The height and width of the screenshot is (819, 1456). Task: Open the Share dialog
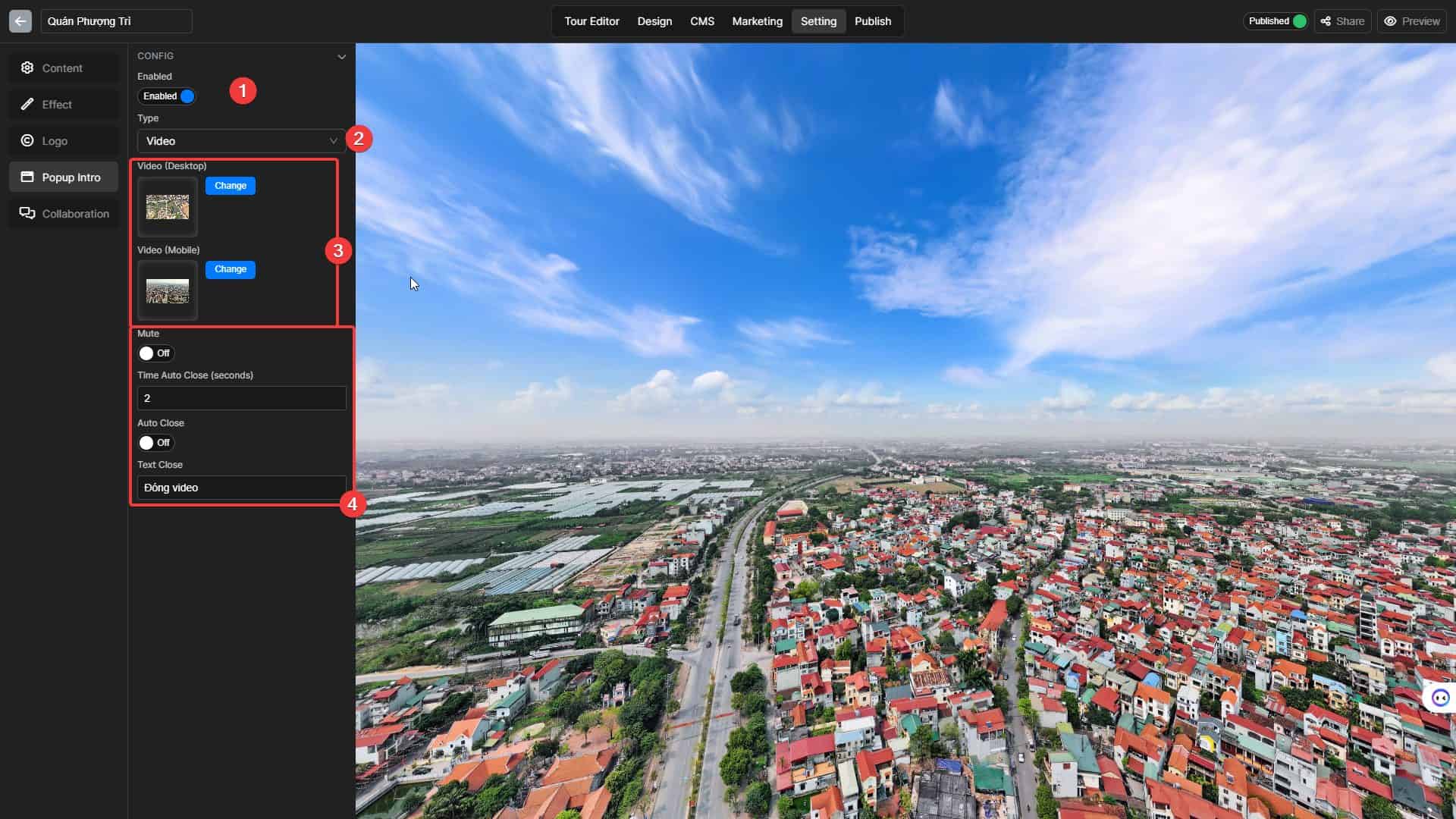click(x=1342, y=20)
